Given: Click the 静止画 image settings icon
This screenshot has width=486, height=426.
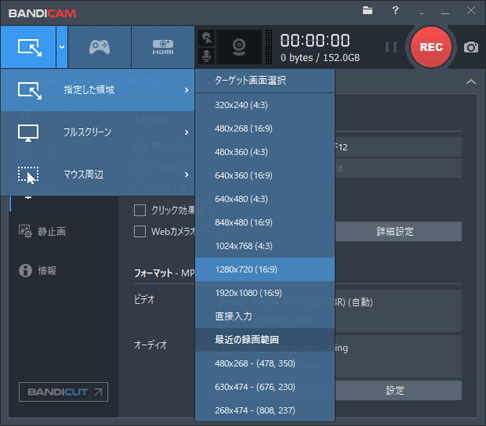Looking at the screenshot, I should click(25, 231).
